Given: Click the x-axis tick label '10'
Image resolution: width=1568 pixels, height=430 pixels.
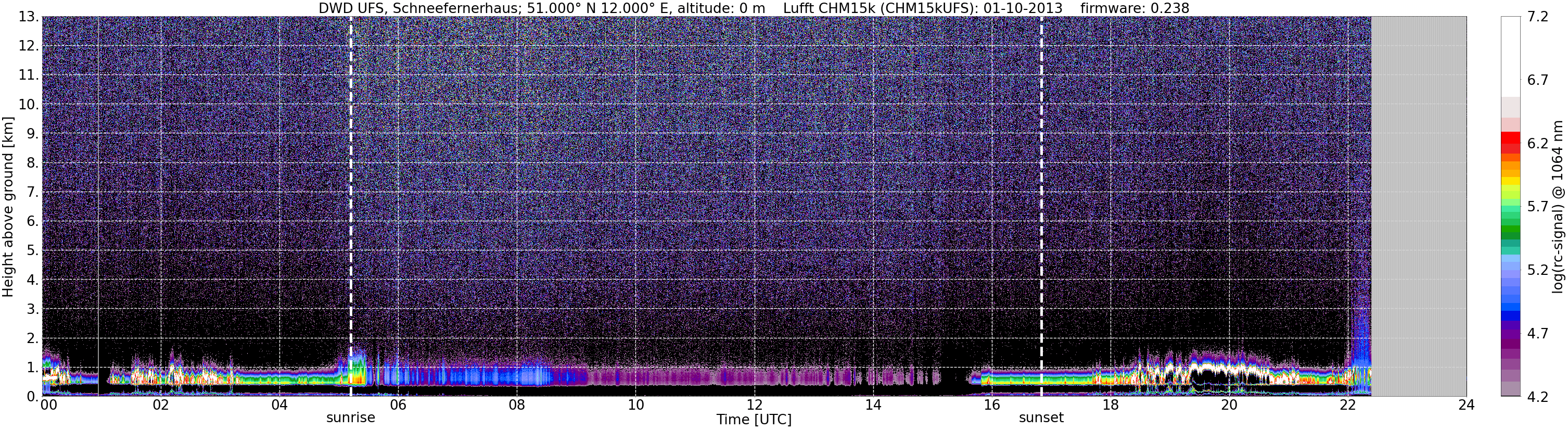Looking at the screenshot, I should click(635, 406).
